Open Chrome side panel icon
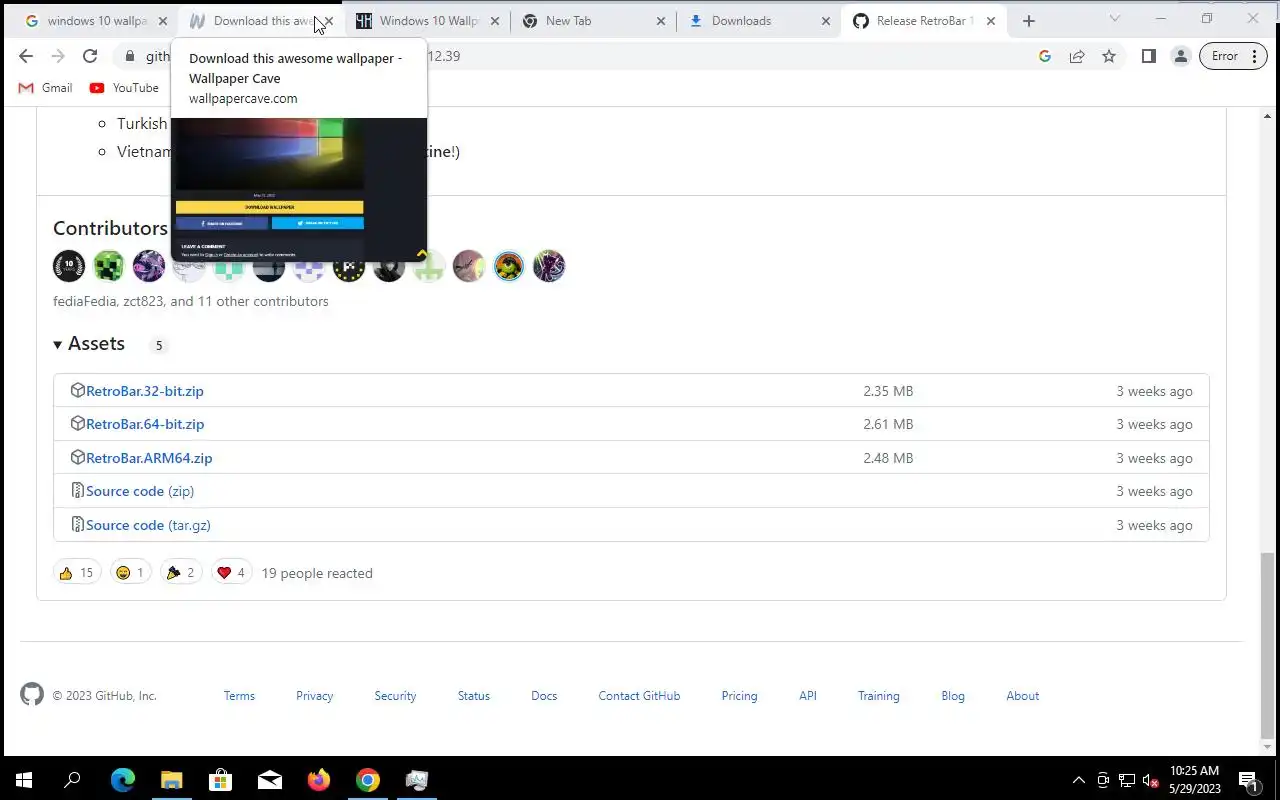This screenshot has height=800, width=1280. click(1148, 56)
